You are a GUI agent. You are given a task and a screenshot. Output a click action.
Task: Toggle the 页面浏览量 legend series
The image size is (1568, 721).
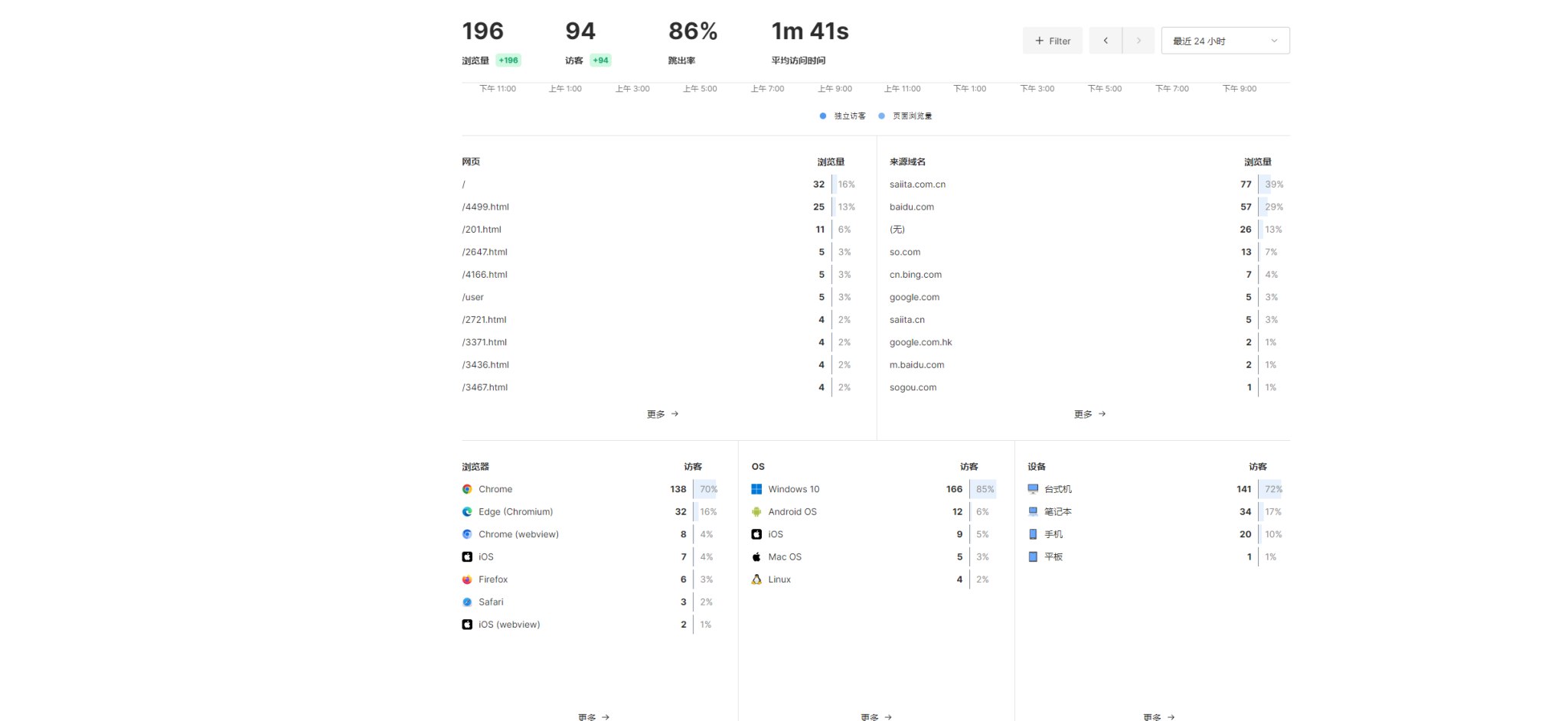[x=906, y=116]
